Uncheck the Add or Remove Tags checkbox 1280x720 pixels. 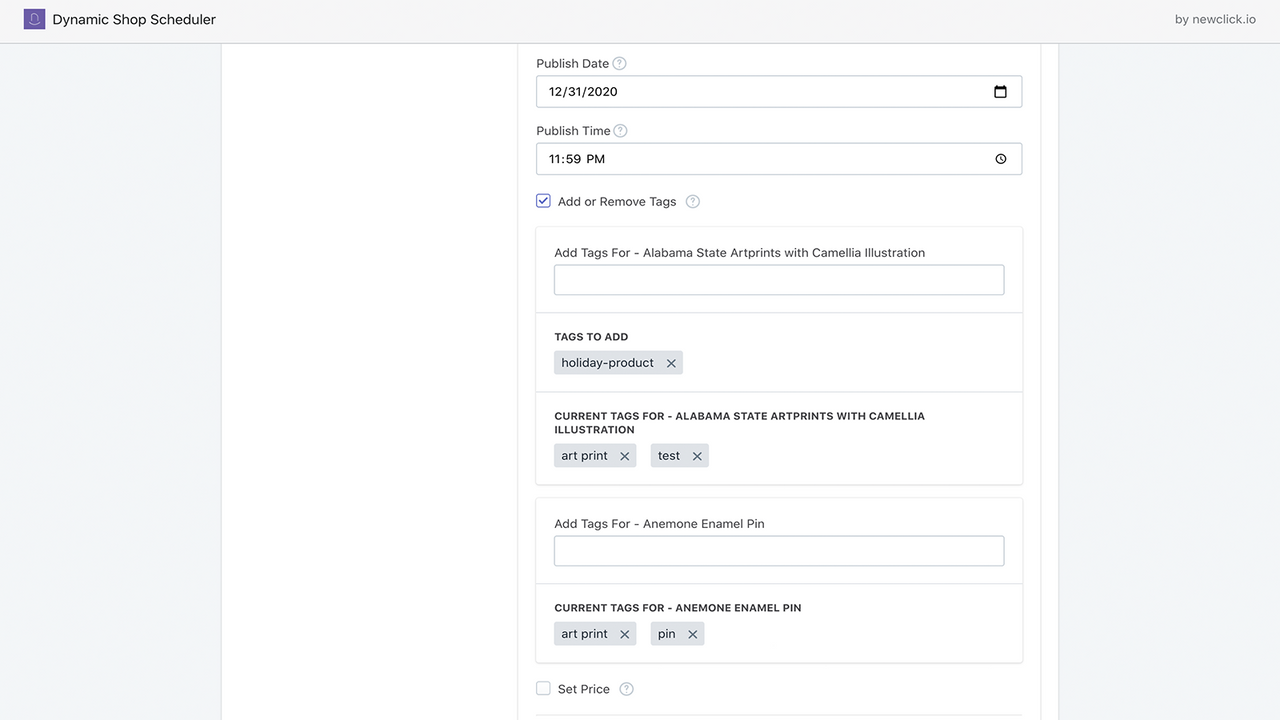click(543, 201)
